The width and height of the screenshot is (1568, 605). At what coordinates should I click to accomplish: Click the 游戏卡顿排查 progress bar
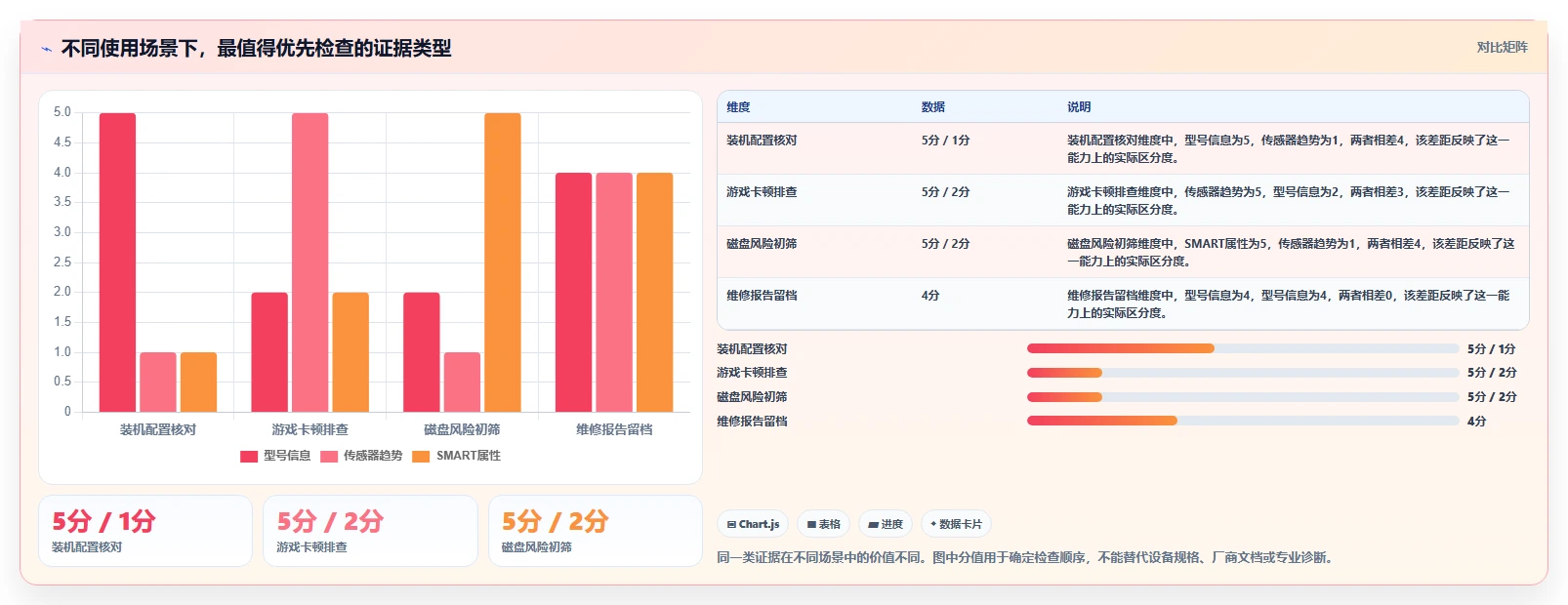pyautogui.click(x=1243, y=373)
